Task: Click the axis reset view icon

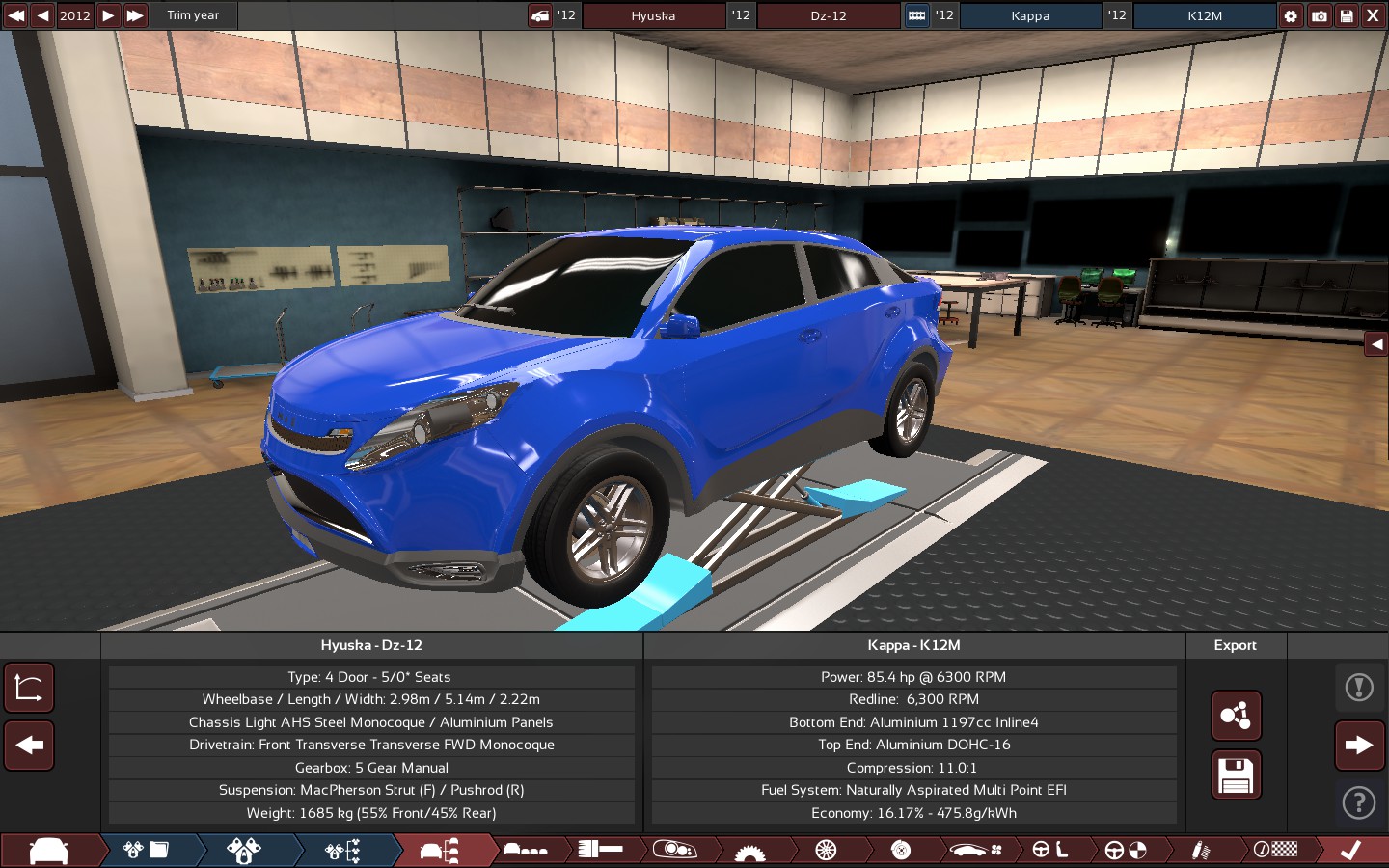Action: pyautogui.click(x=29, y=688)
